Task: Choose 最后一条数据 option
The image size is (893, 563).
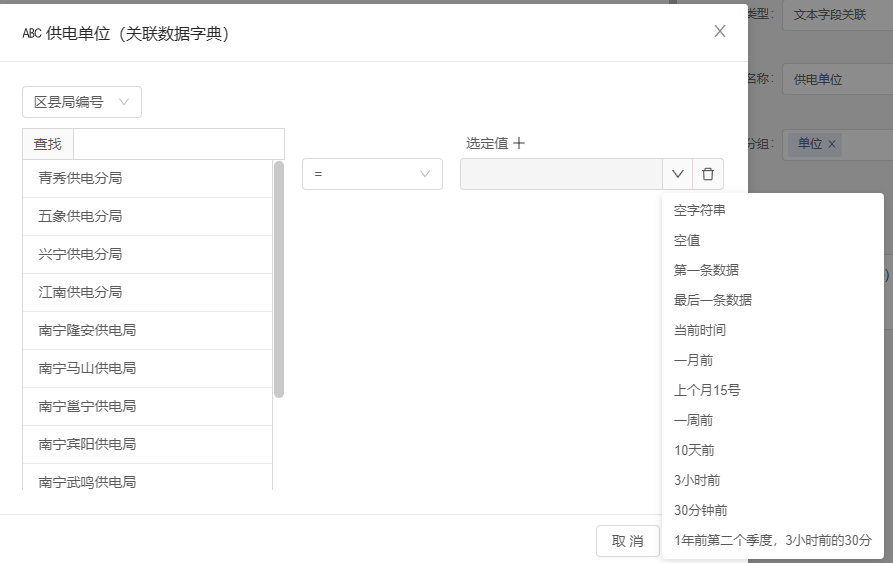Action: pyautogui.click(x=713, y=300)
